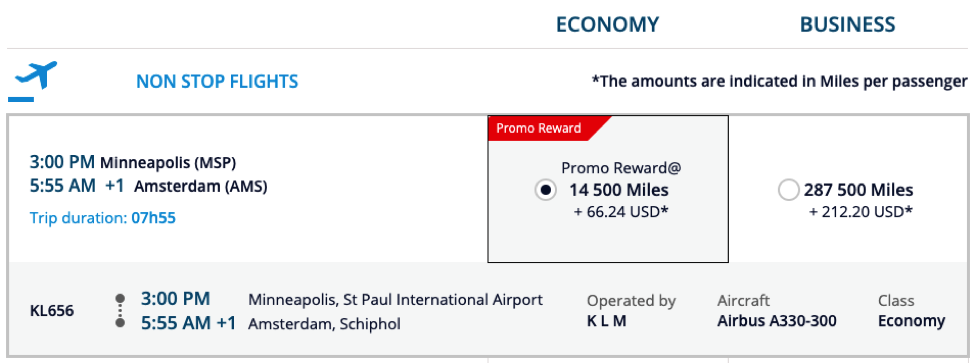Click 3:00 PM Minneapolis (MSP) departure
The width and height of the screenshot is (975, 364).
coord(133,162)
